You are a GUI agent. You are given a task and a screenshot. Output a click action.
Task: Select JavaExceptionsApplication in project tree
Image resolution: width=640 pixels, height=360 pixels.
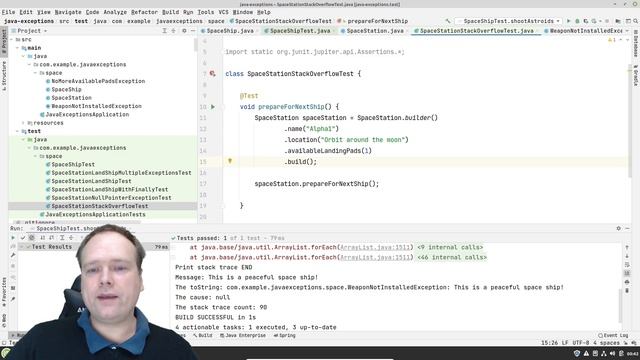point(87,115)
